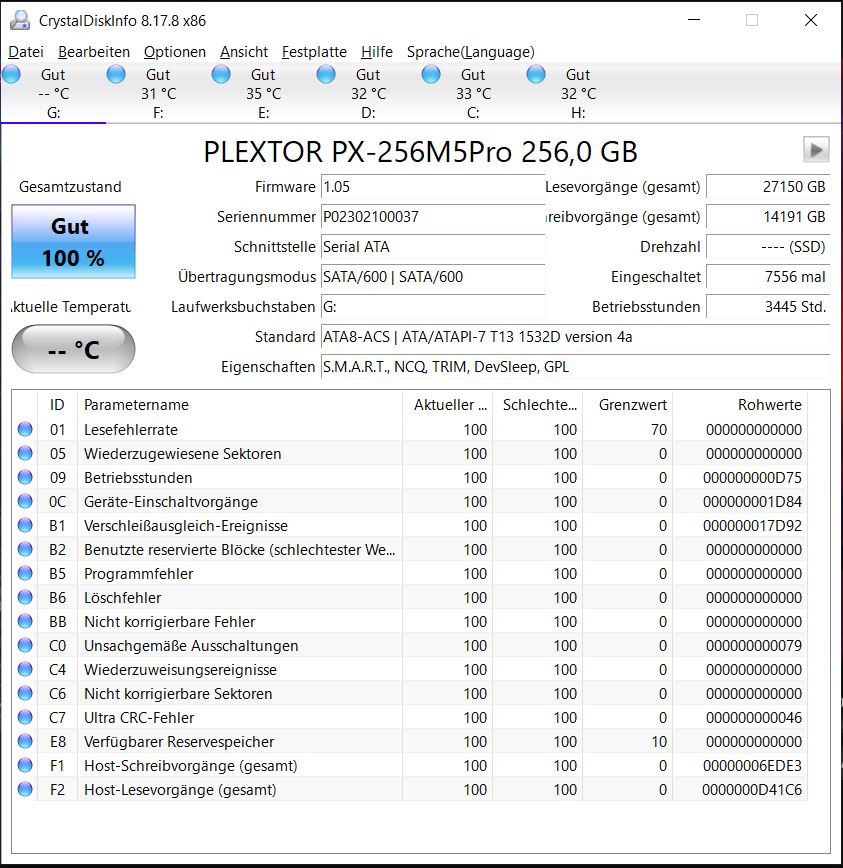Image resolution: width=843 pixels, height=868 pixels.
Task: Click the Firmware field showing 1.05
Action: tap(433, 187)
